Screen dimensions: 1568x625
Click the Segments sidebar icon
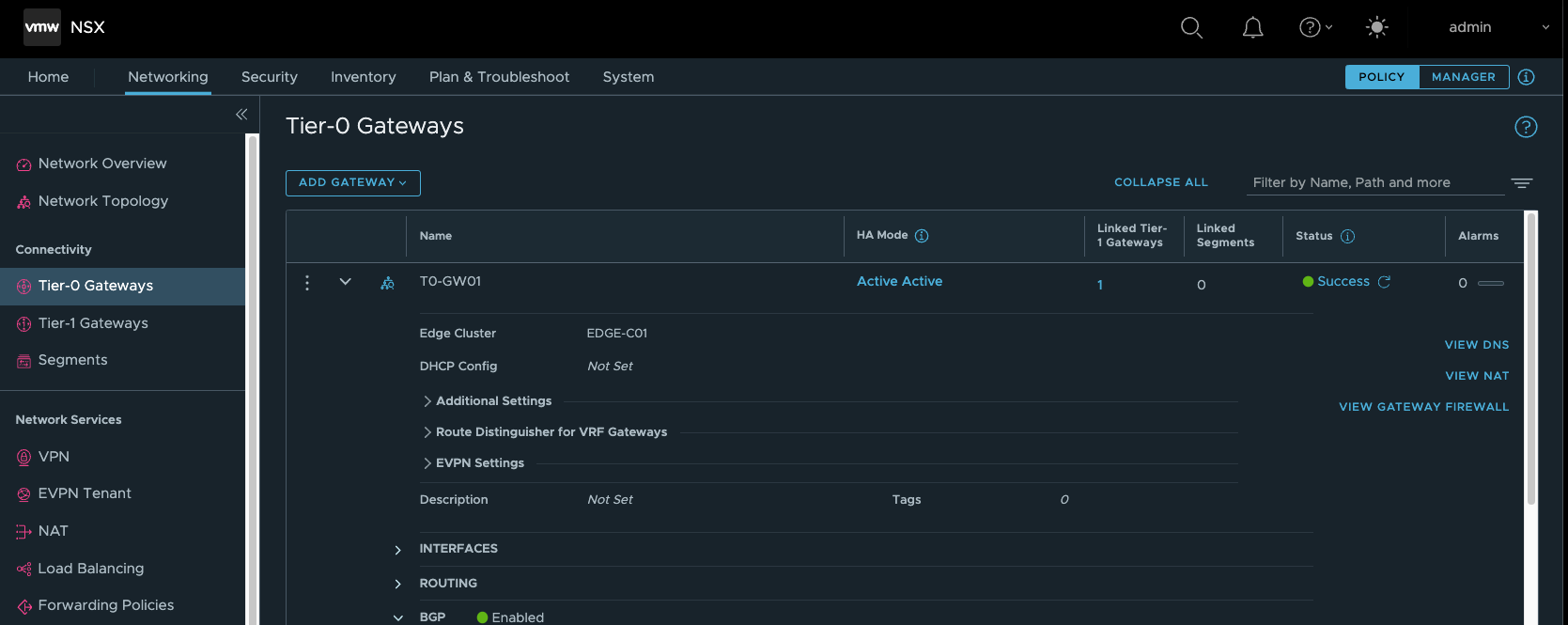pos(23,360)
